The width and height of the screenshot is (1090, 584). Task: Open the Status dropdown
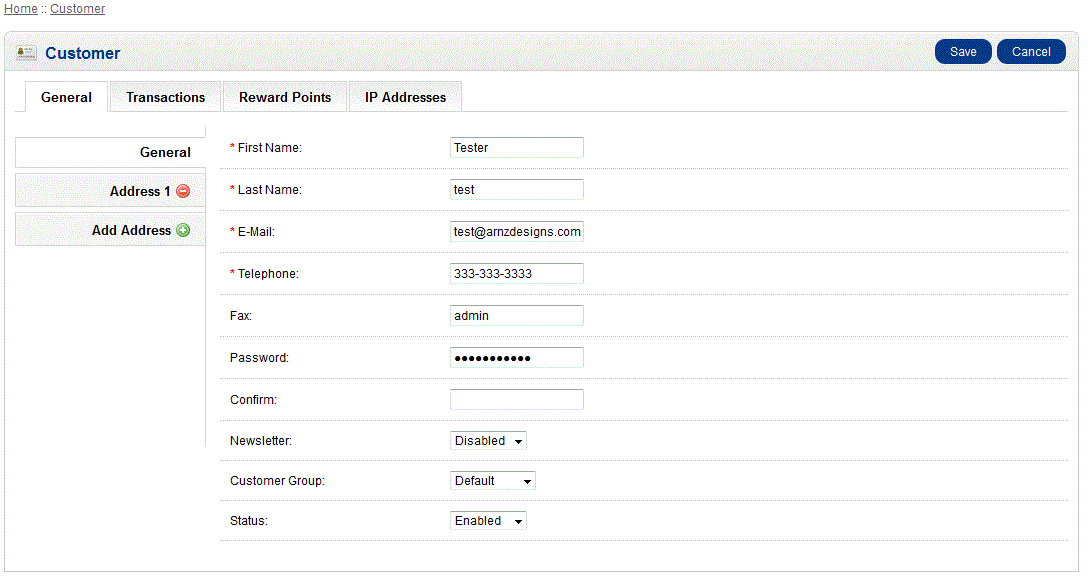[x=488, y=521]
